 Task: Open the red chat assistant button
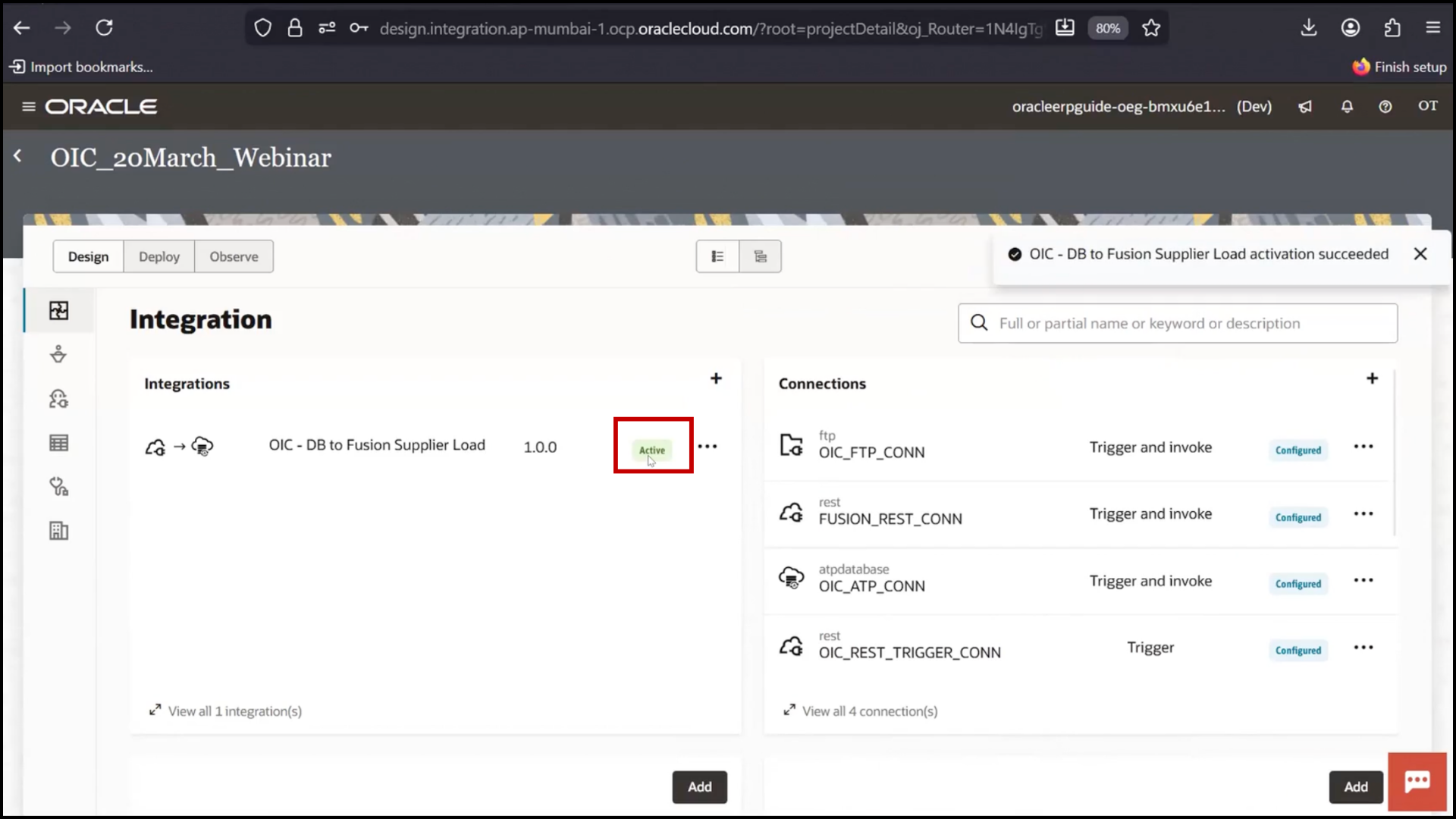(x=1417, y=782)
